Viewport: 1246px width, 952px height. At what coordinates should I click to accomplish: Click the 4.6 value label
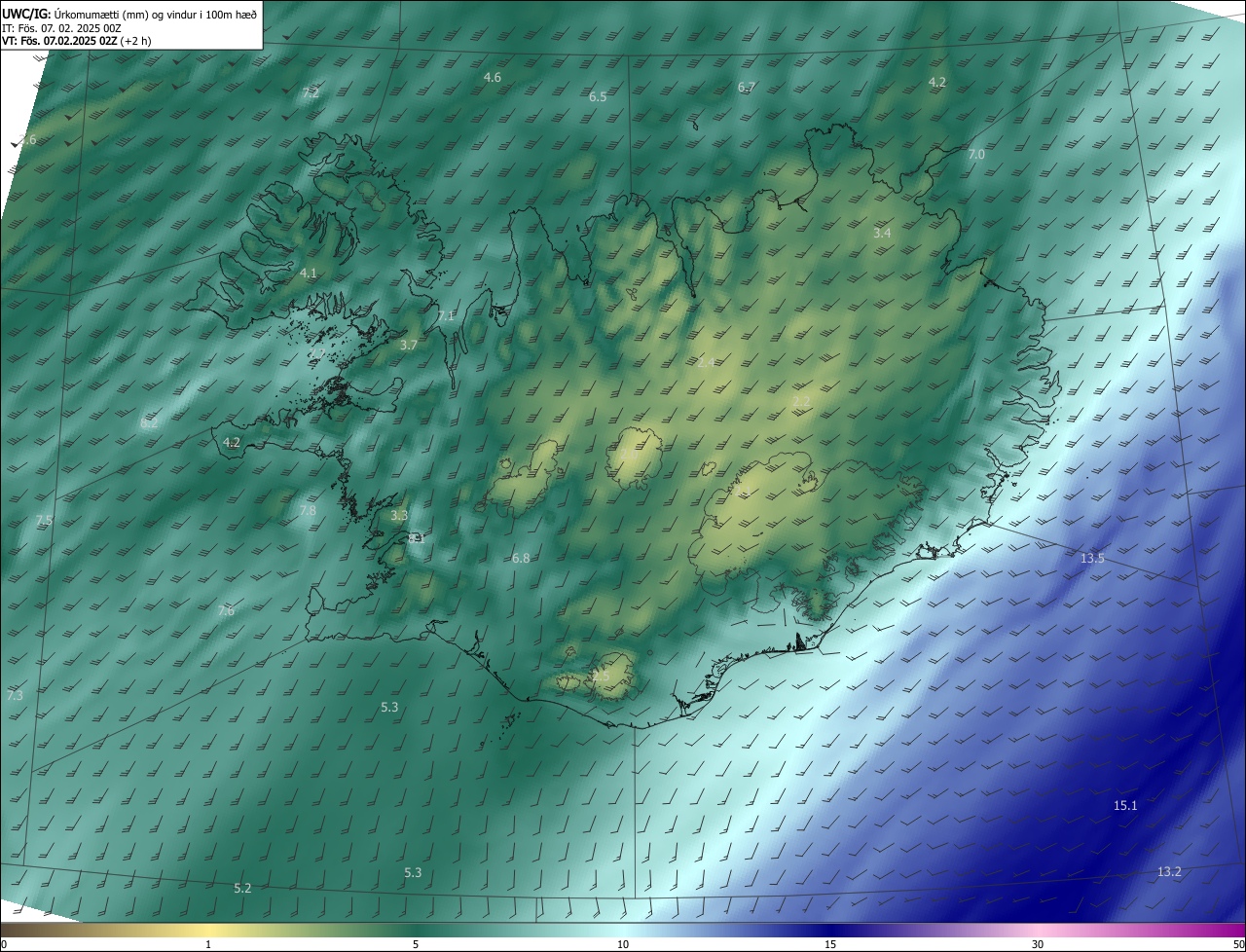click(x=493, y=77)
